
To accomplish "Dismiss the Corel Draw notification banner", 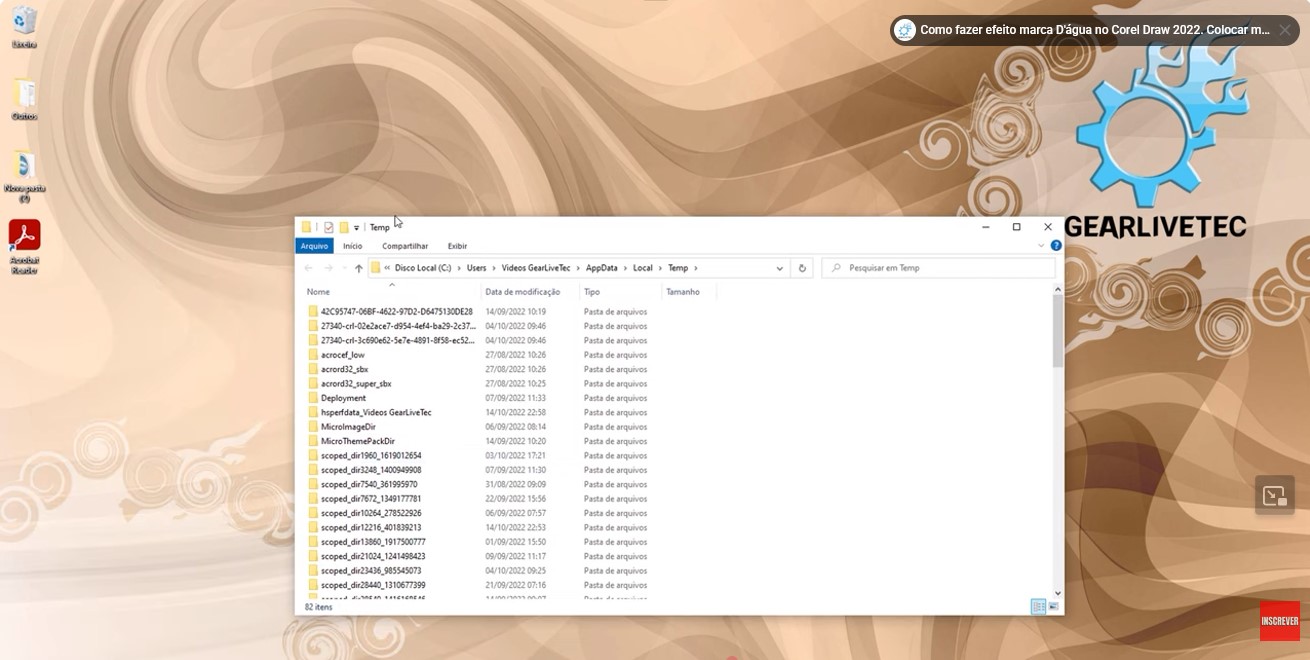I will tap(1284, 29).
